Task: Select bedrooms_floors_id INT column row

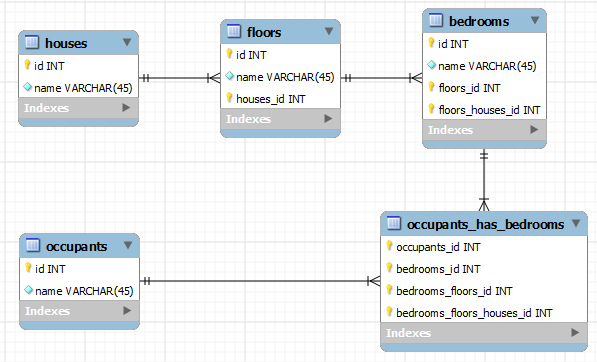Action: point(484,291)
